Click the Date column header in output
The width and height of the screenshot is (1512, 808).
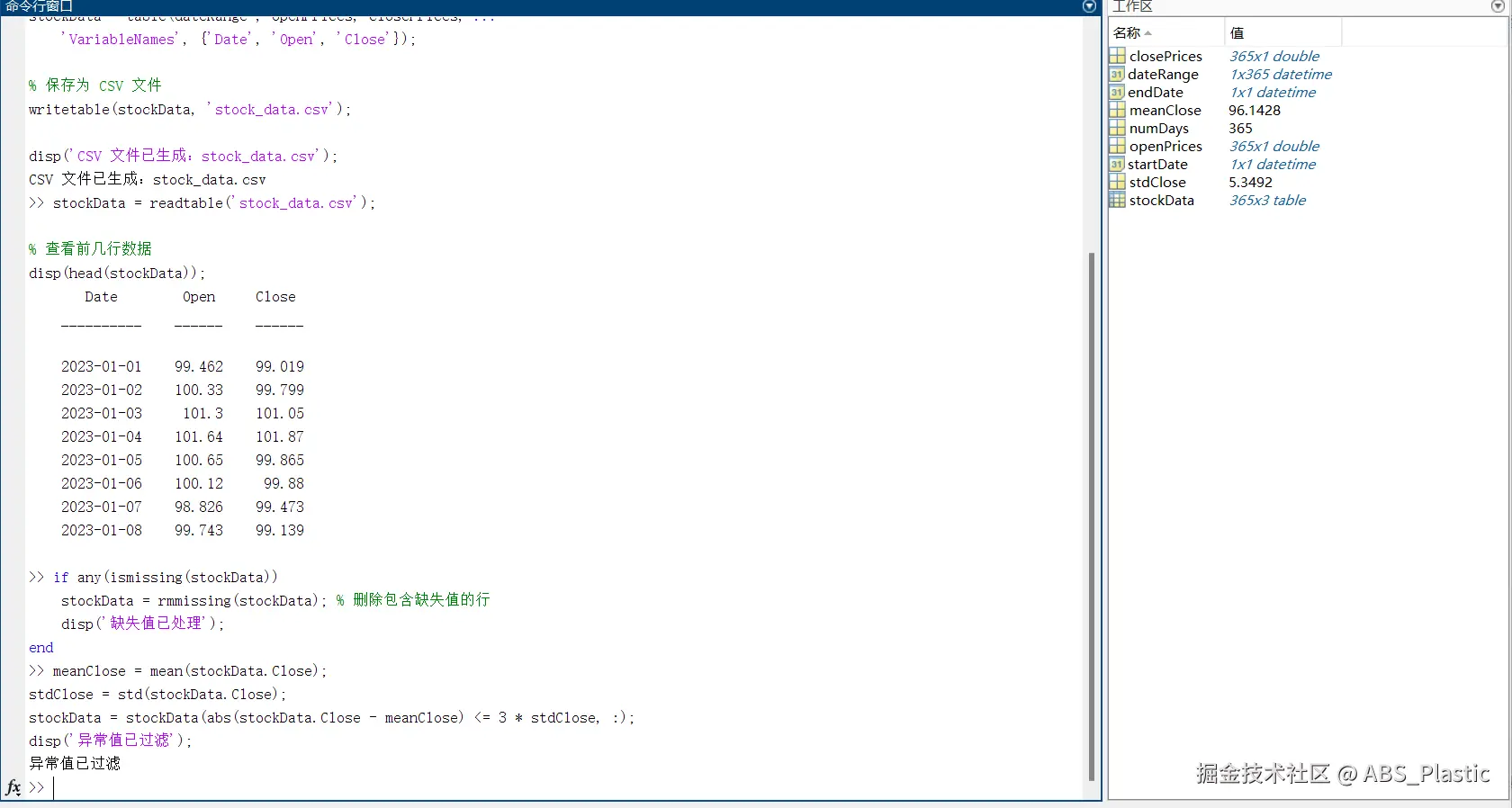pyautogui.click(x=101, y=297)
